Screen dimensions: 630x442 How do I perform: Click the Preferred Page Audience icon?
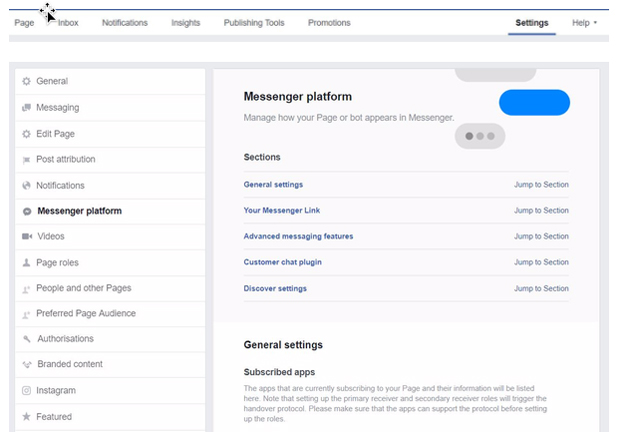pyautogui.click(x=27, y=314)
